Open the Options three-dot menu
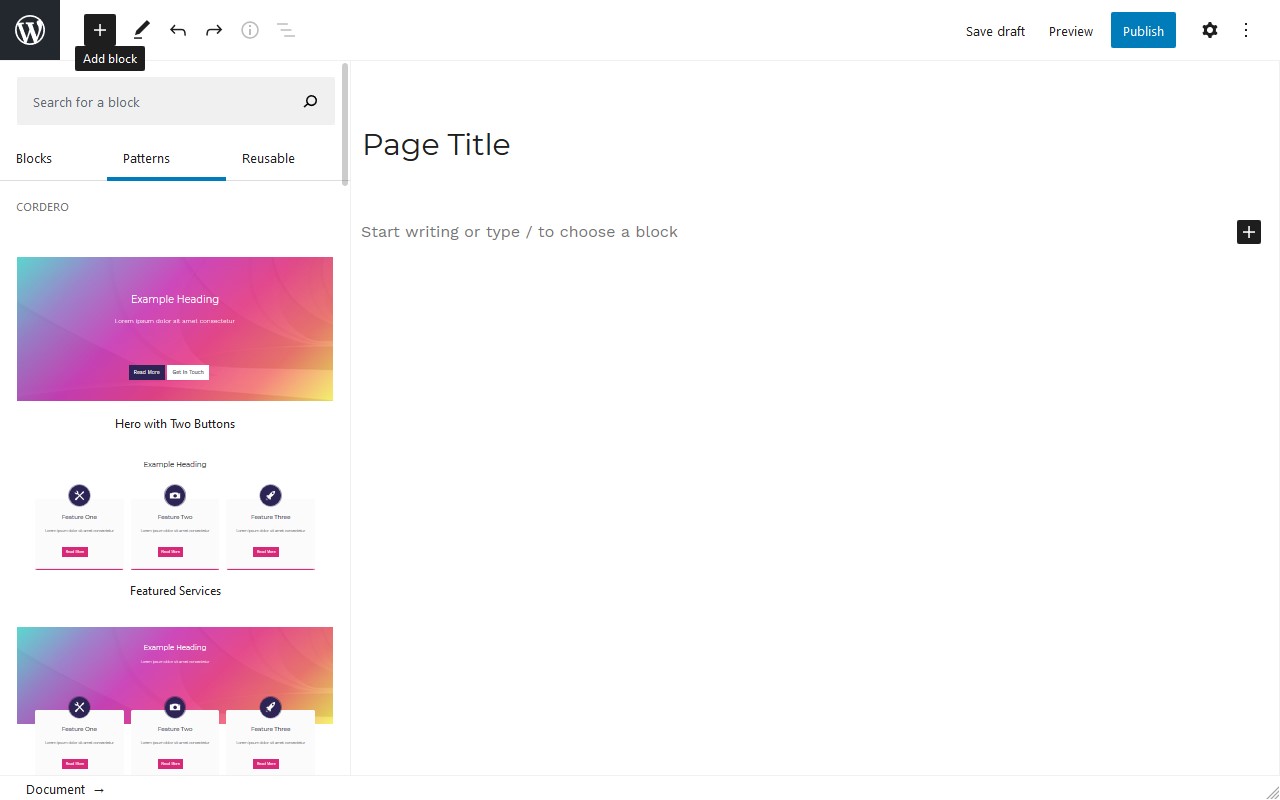 1246,30
